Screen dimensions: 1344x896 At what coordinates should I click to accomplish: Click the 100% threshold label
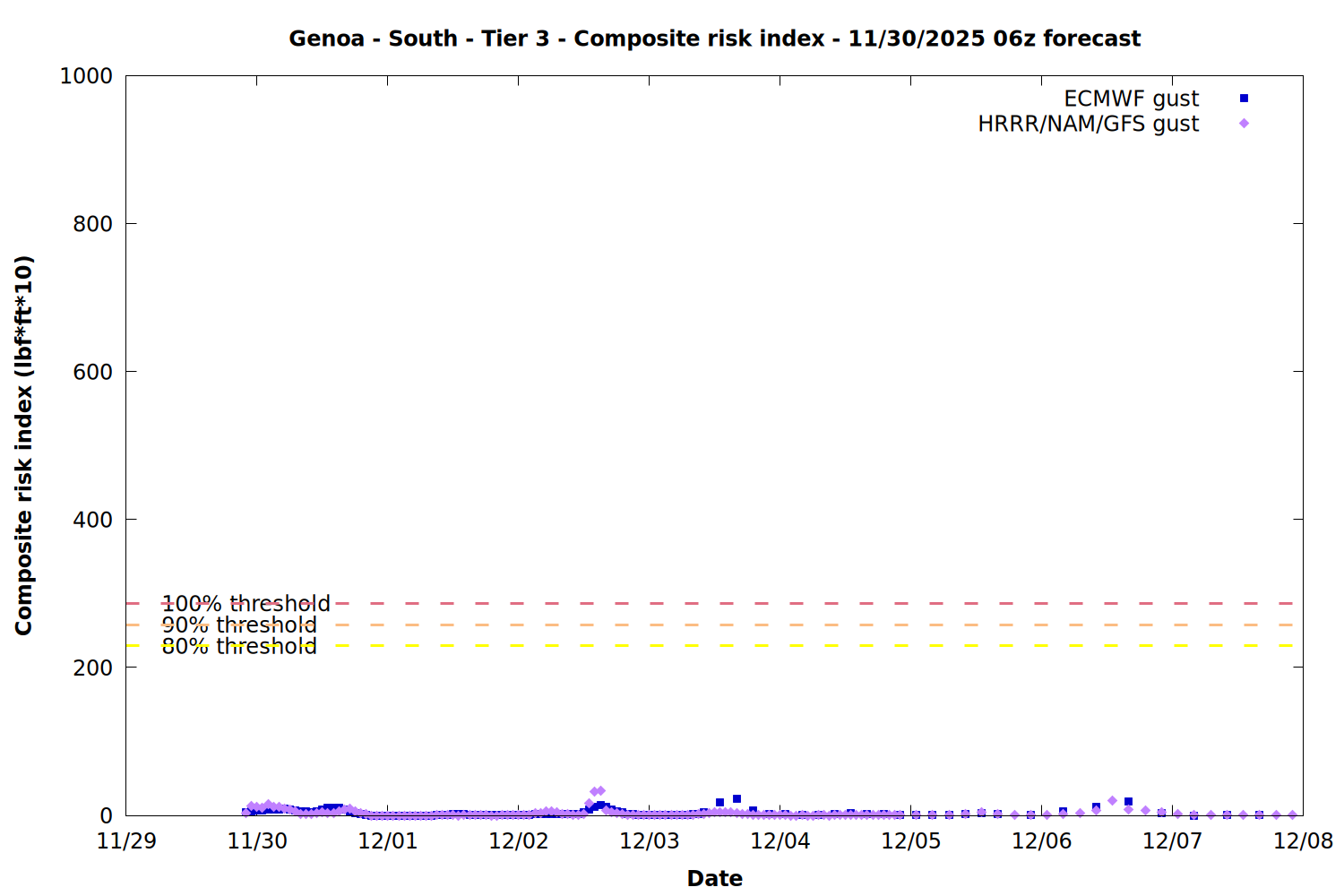[x=246, y=604]
